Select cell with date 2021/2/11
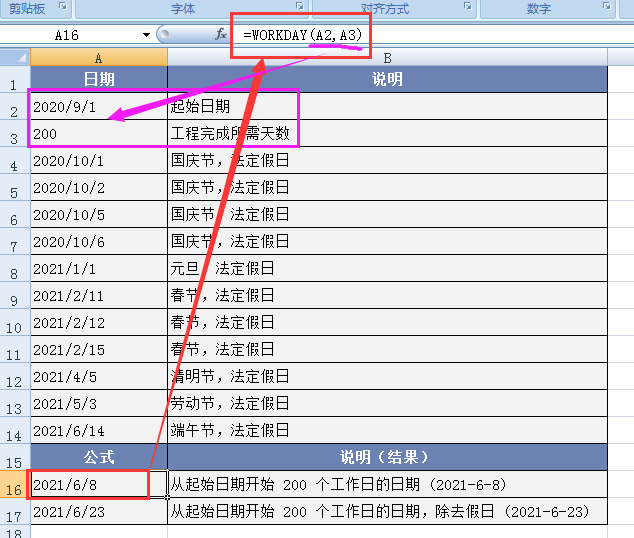Screen dimensions: 634x538 pos(99,296)
